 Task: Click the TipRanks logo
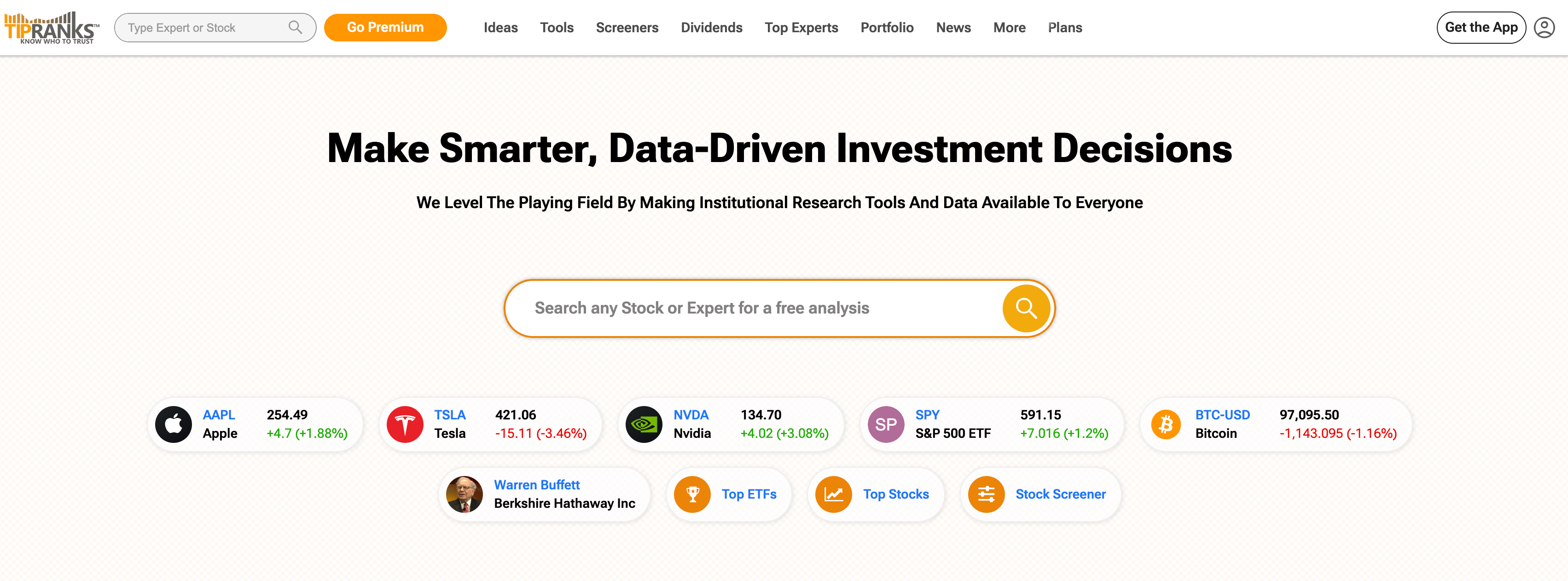[x=52, y=28]
